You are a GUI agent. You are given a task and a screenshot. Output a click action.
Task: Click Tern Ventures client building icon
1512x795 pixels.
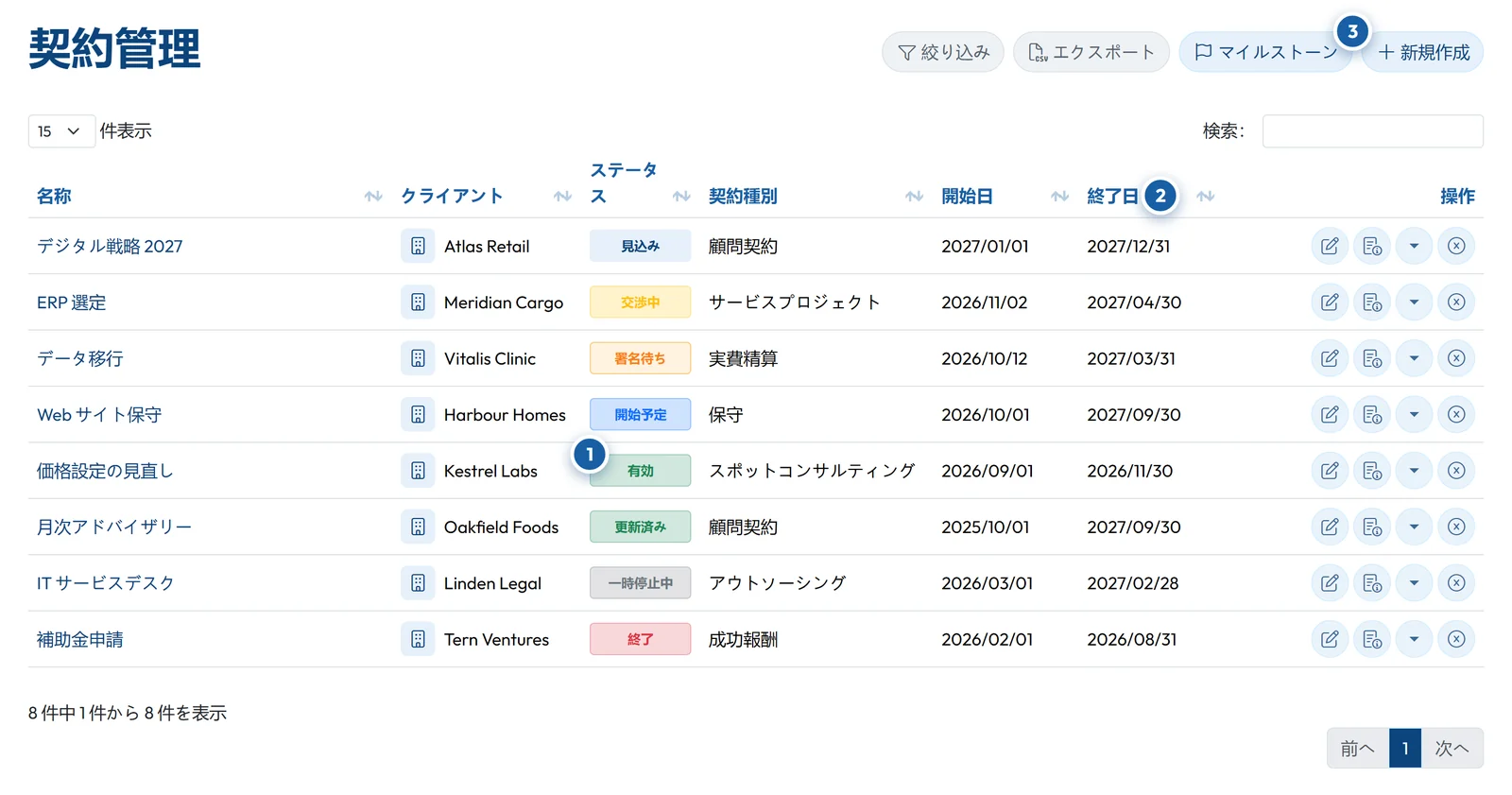point(418,639)
